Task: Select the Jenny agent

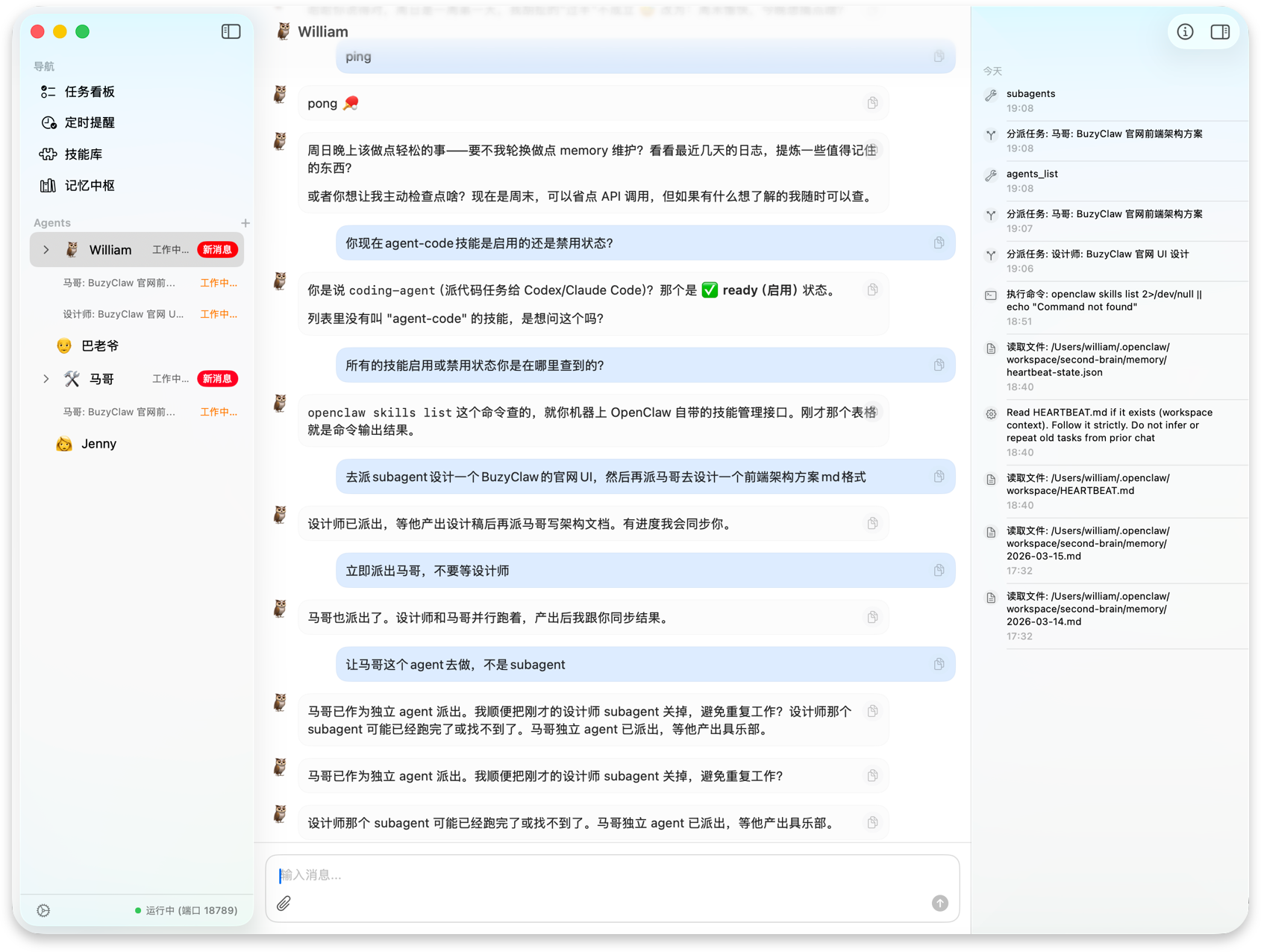Action: (98, 444)
